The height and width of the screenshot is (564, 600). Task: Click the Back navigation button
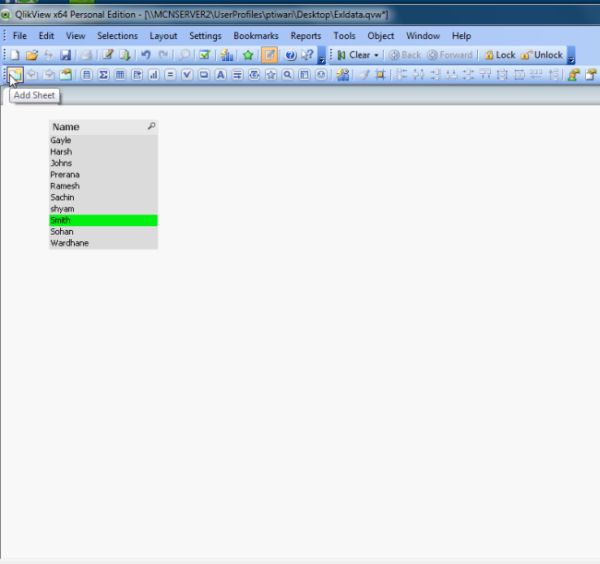click(405, 55)
